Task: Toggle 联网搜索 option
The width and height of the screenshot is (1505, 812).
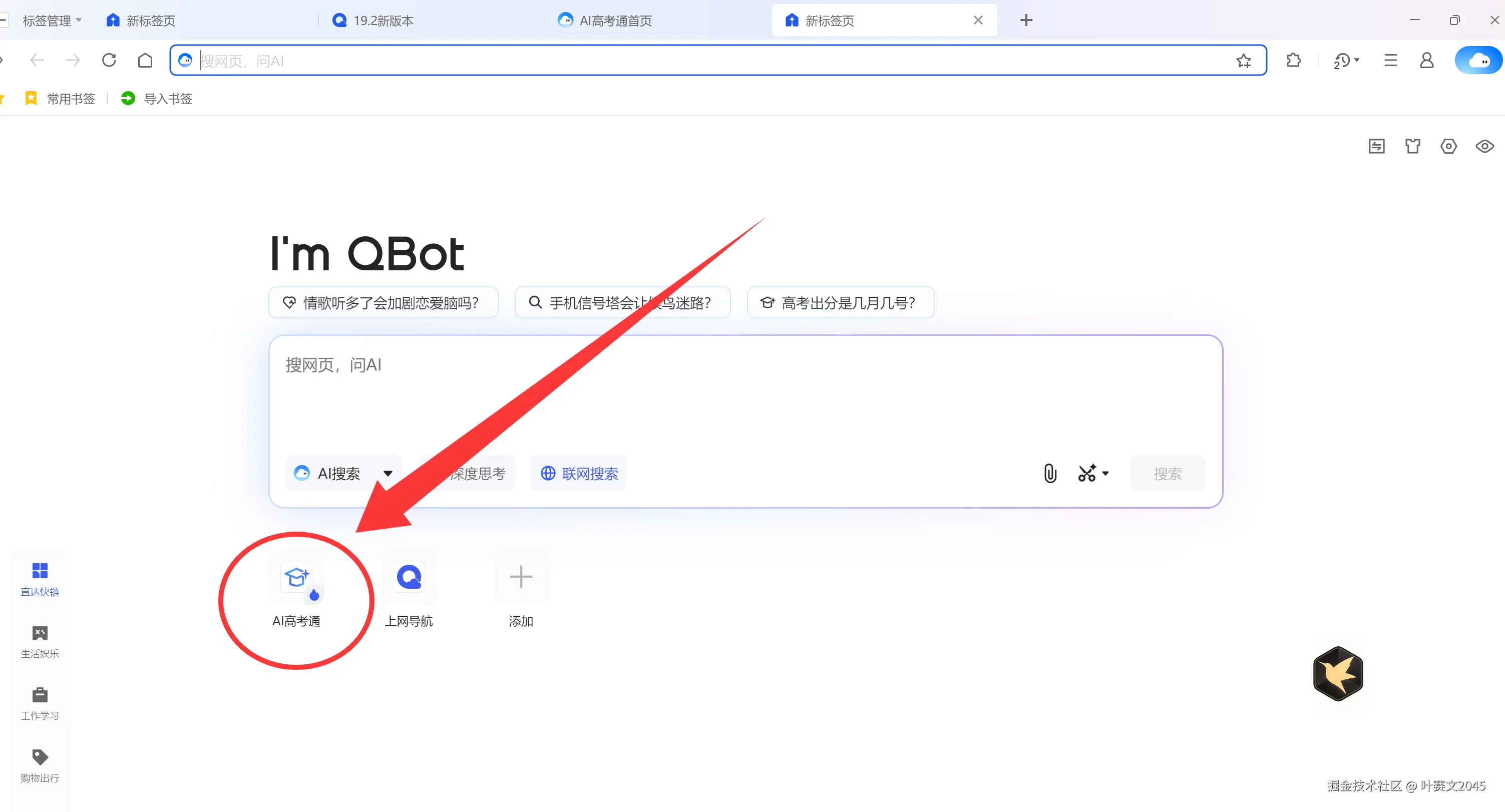Action: coord(578,473)
